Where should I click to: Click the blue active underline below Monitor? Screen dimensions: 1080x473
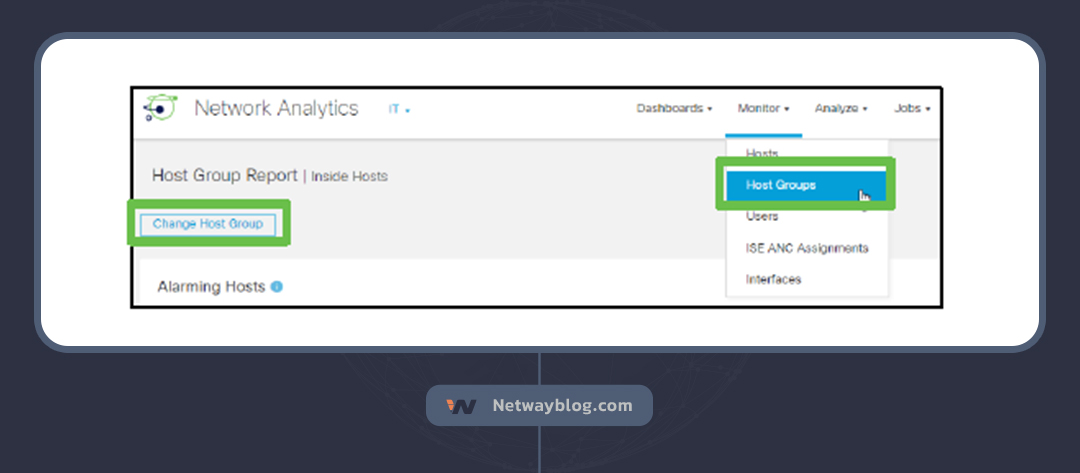pyautogui.click(x=764, y=134)
